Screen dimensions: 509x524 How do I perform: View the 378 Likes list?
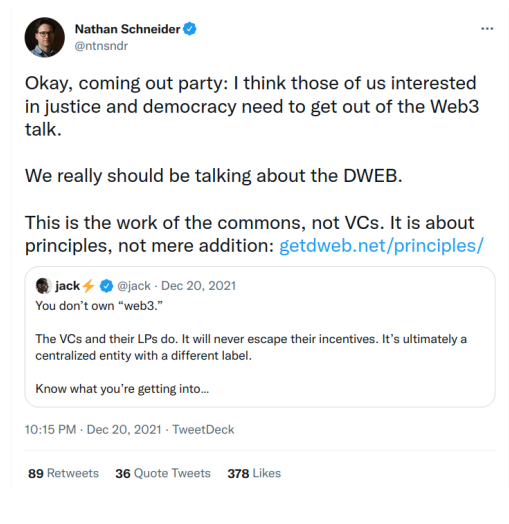tap(254, 473)
